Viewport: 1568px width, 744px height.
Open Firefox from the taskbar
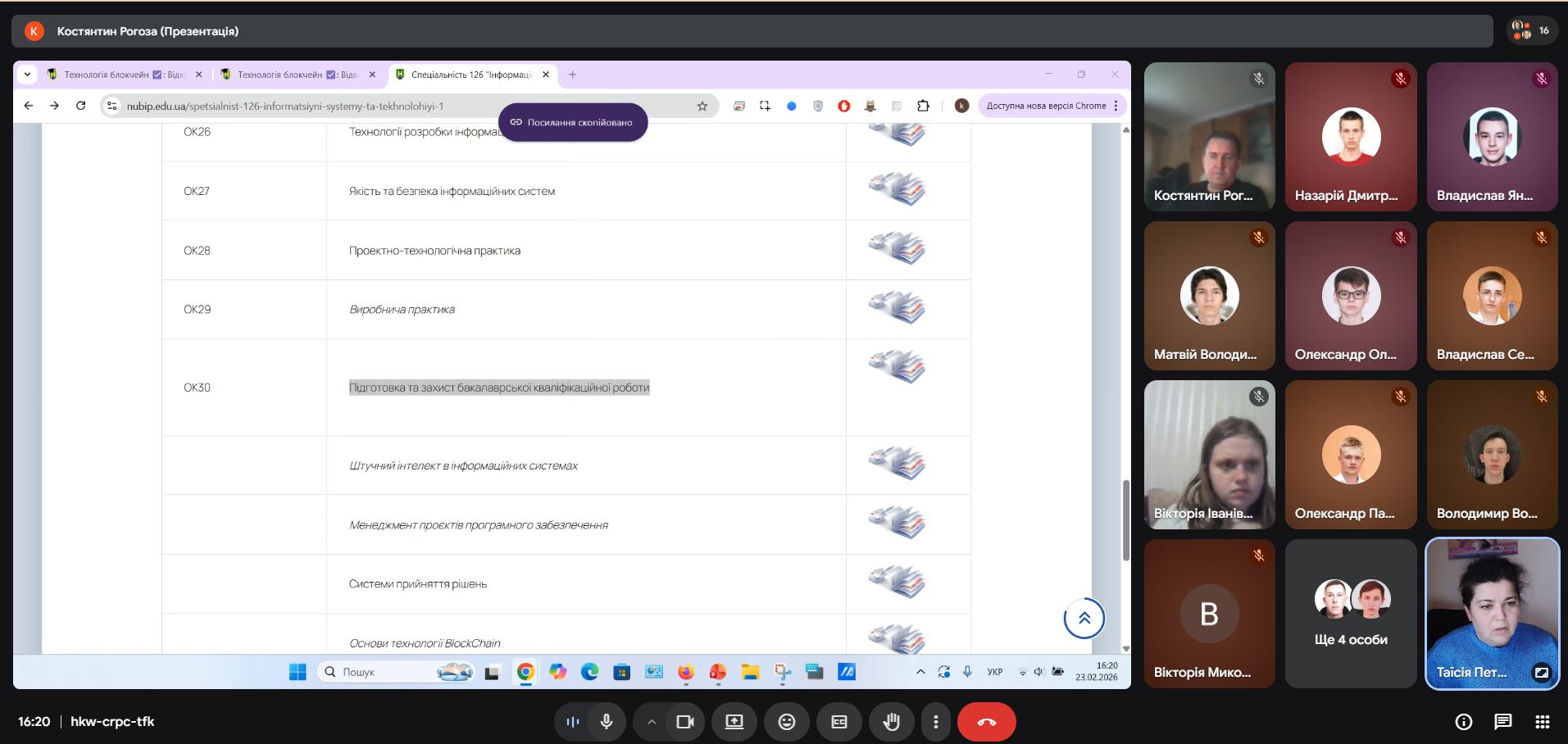coord(686,672)
